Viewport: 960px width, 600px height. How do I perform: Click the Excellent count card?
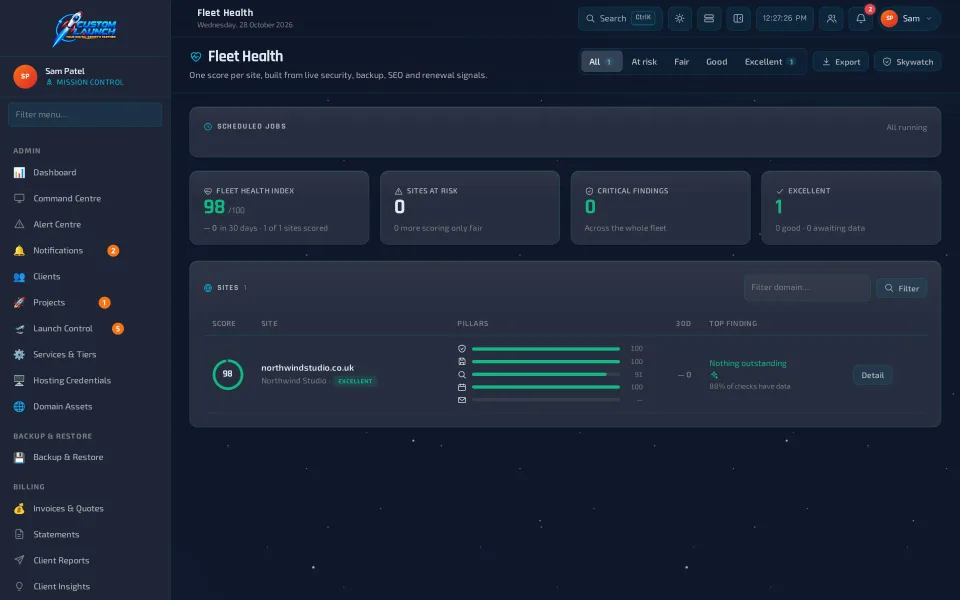click(851, 208)
